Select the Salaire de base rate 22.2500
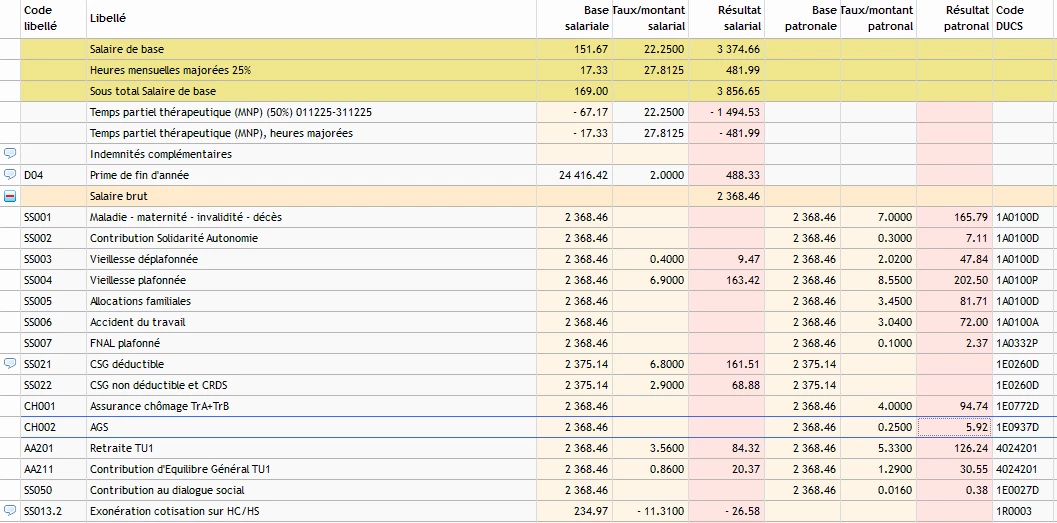The height and width of the screenshot is (523, 1057). click(x=650, y=49)
